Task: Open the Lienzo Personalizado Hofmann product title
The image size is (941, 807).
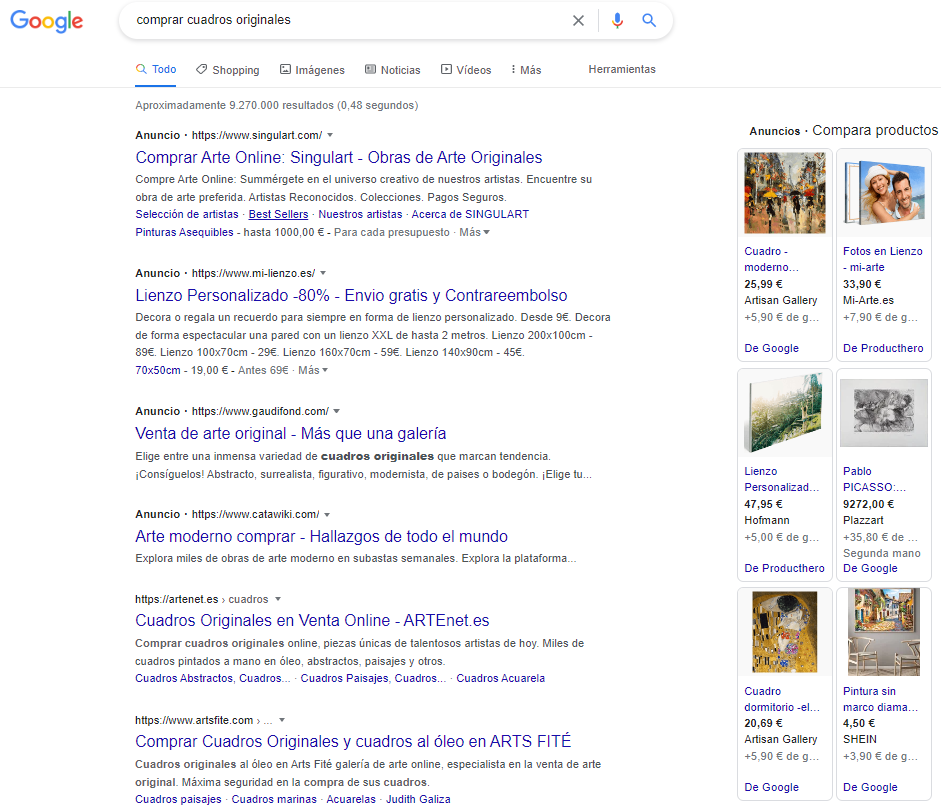Action: coord(781,479)
